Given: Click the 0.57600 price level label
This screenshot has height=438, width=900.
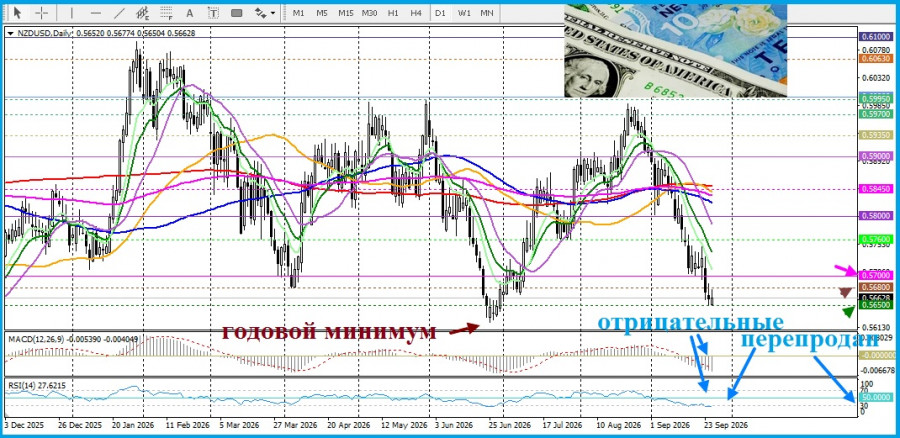Looking at the screenshot, I should coord(875,239).
